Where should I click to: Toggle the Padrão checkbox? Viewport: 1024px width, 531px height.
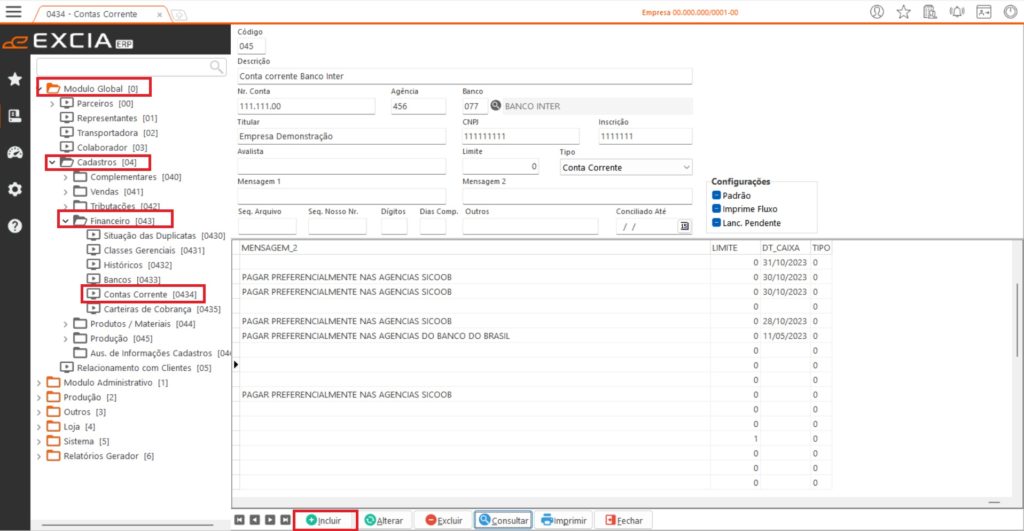tap(717, 195)
